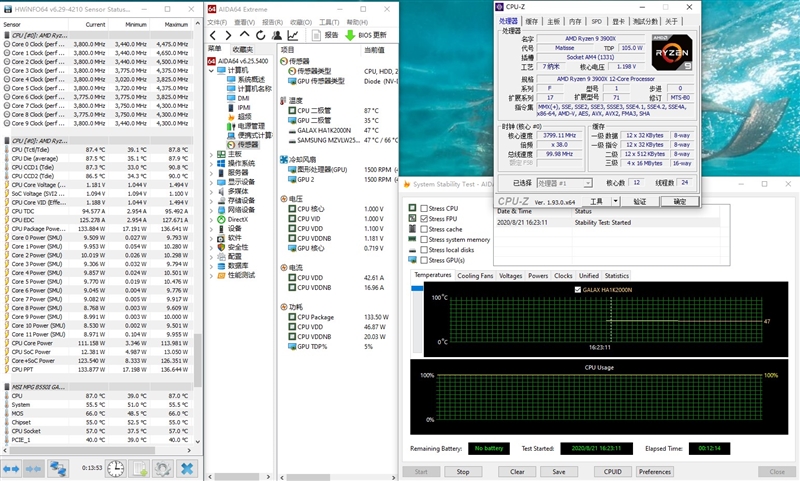Toggle Stress CPU checkbox

coord(424,208)
